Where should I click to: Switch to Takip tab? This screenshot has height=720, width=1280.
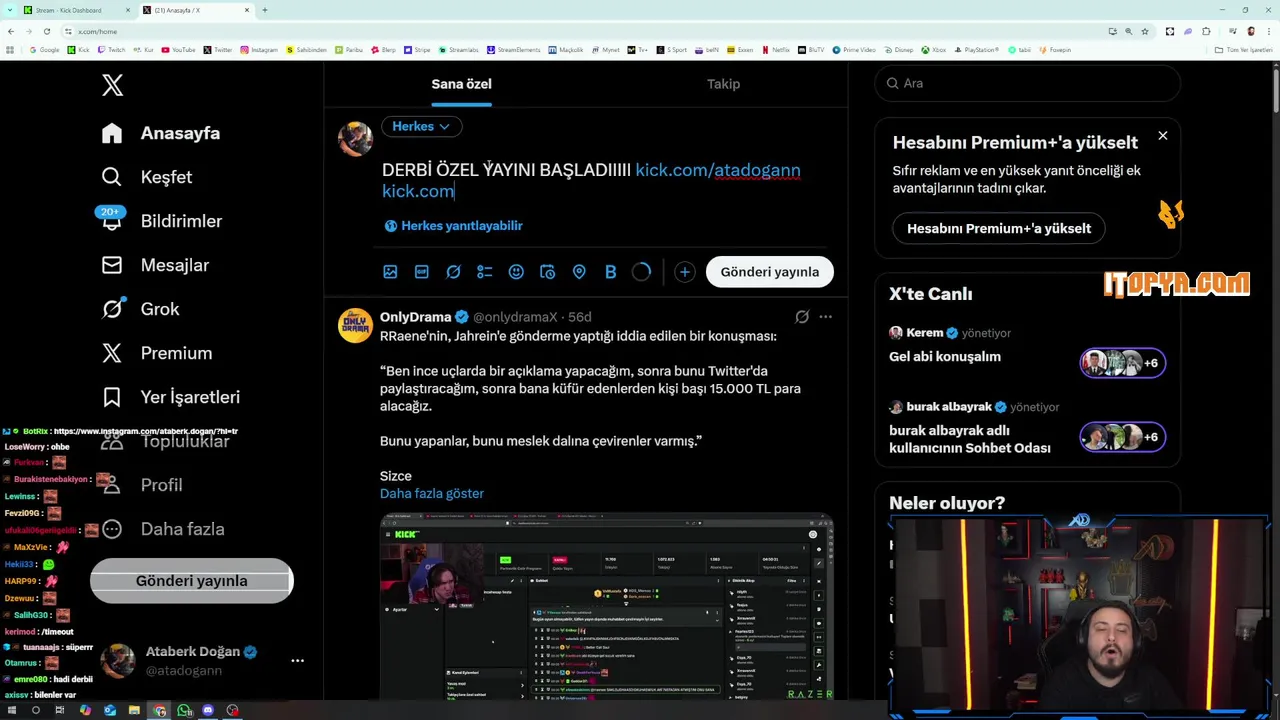tap(723, 84)
